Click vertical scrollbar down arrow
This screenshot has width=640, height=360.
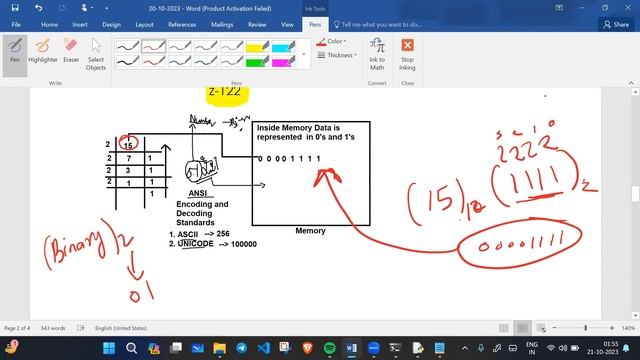click(635, 316)
